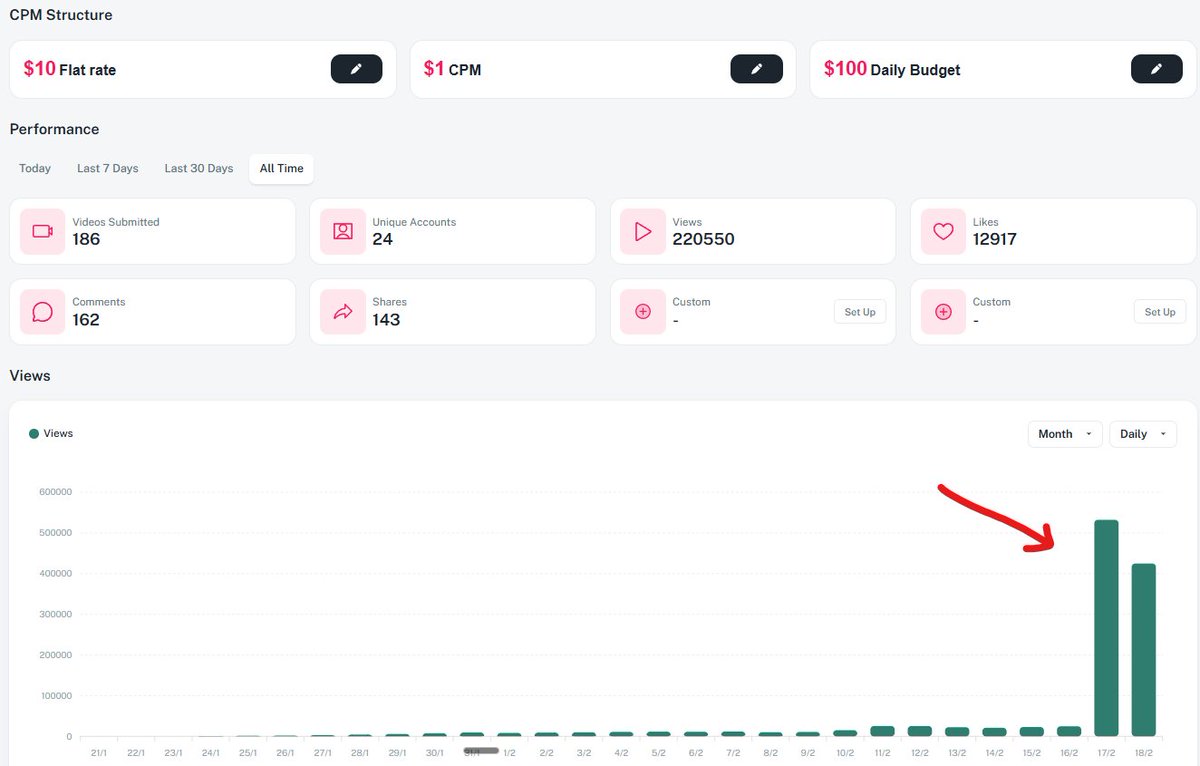Click the CPM Structure heading
1200x766 pixels.
(x=61, y=15)
